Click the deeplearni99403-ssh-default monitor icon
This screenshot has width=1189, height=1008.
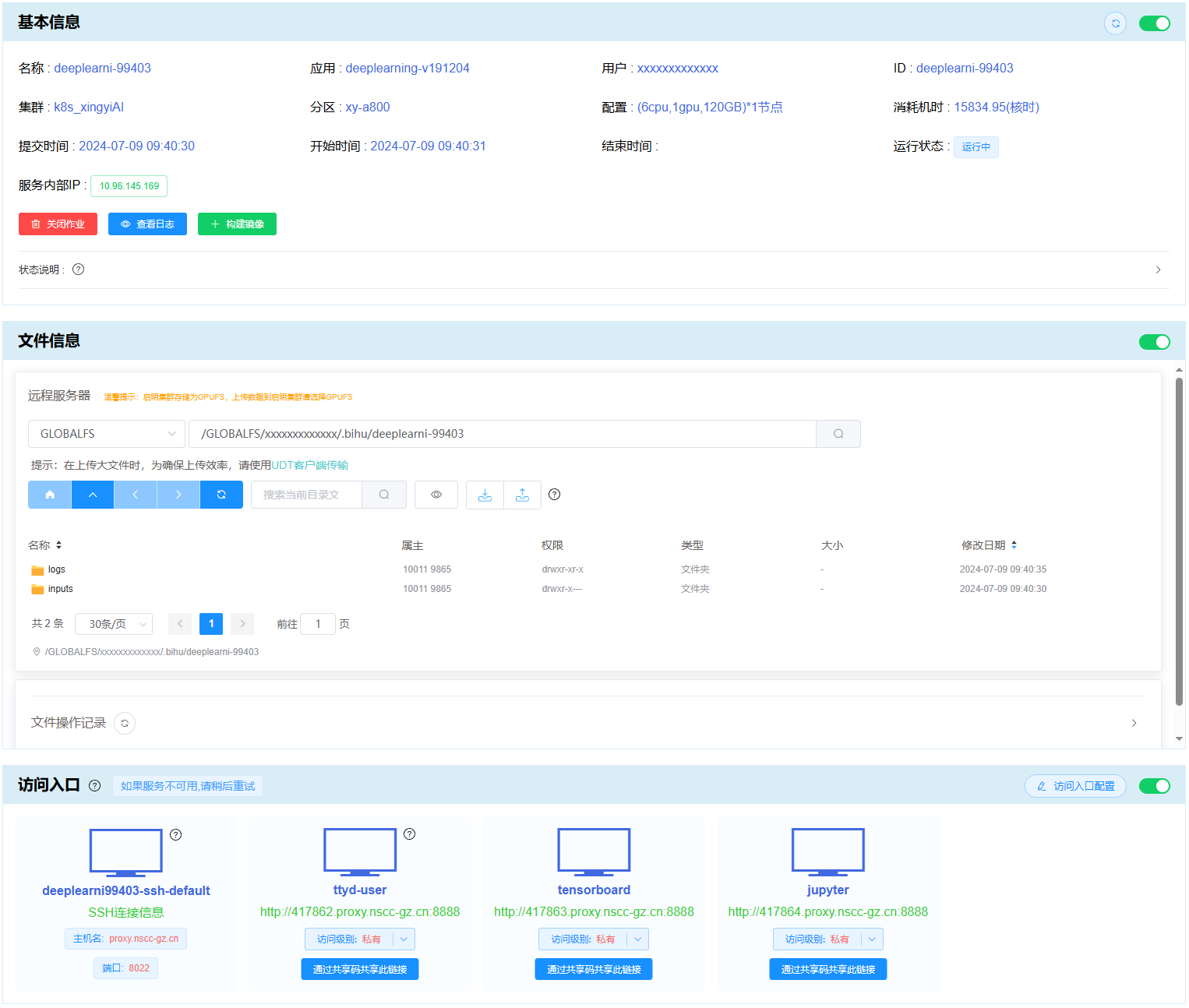pyautogui.click(x=126, y=853)
